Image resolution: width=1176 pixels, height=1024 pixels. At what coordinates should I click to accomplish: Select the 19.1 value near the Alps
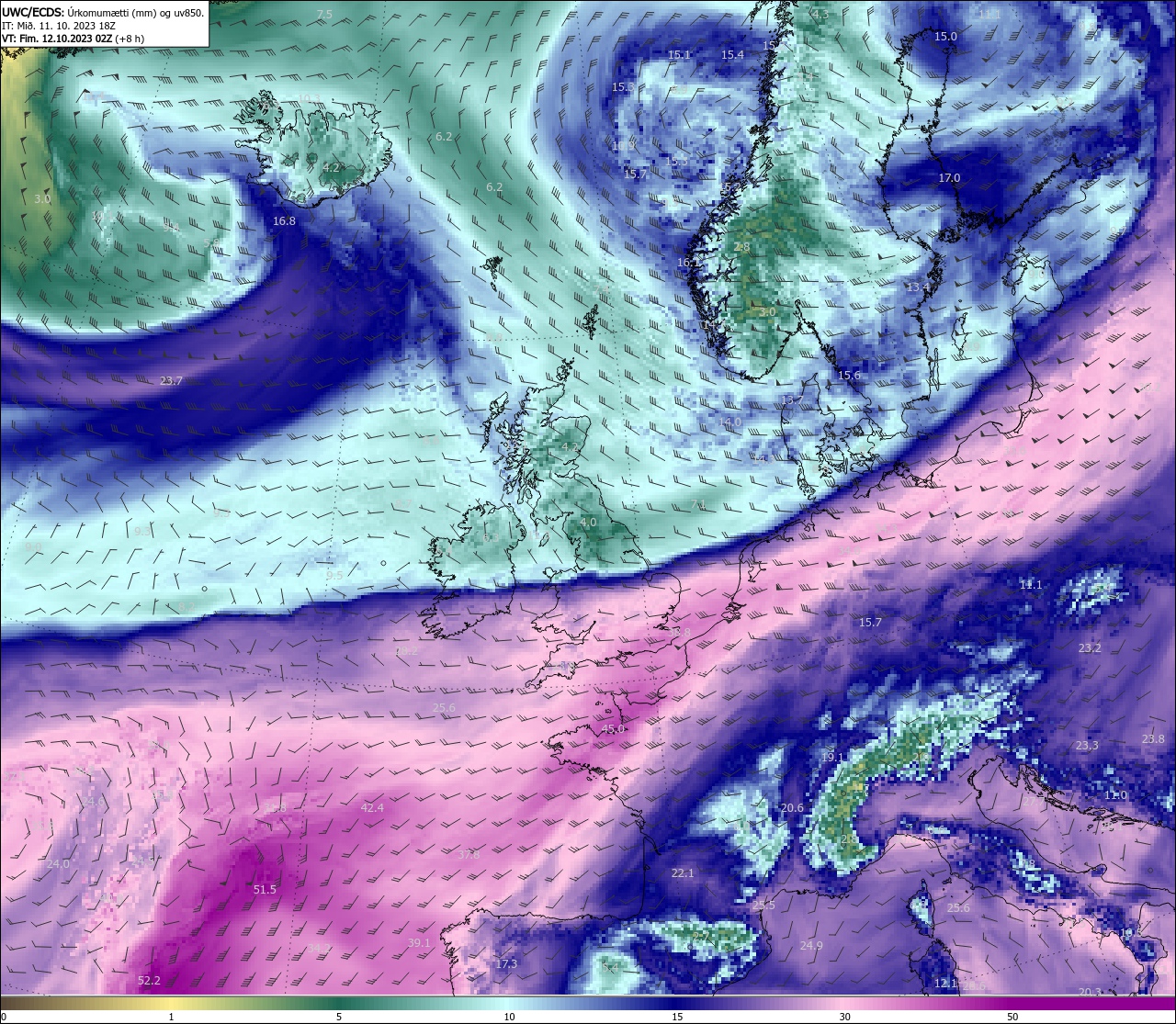(832, 758)
